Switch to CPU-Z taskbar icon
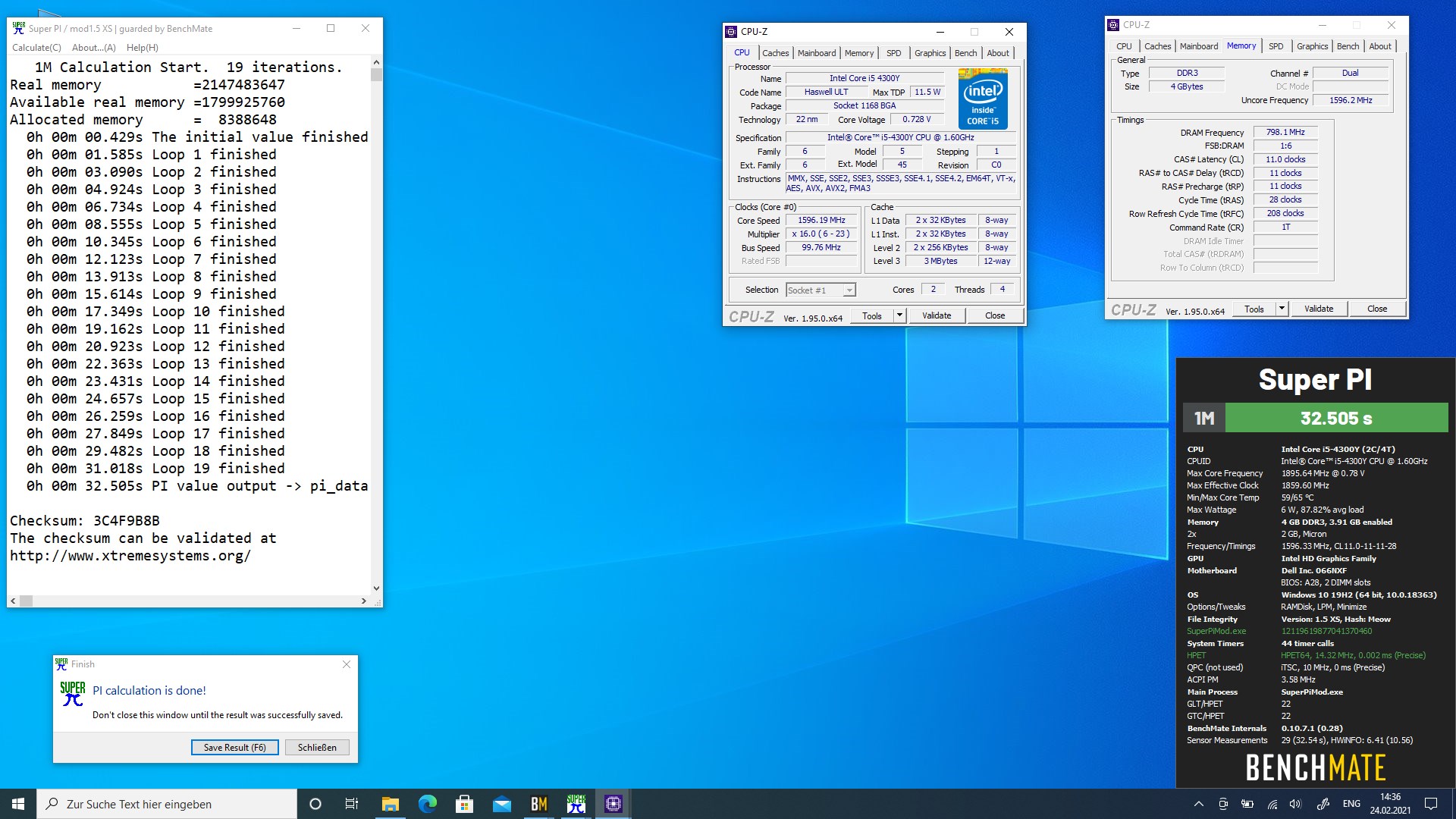The image size is (1456, 819). point(613,804)
